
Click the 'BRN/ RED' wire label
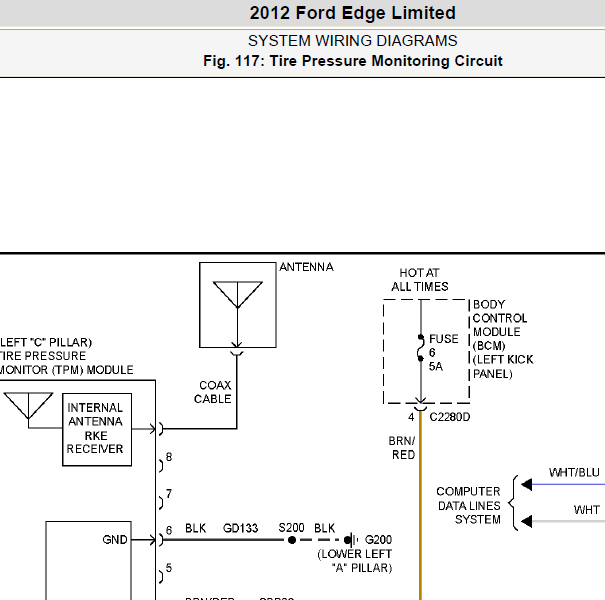pyautogui.click(x=402, y=448)
